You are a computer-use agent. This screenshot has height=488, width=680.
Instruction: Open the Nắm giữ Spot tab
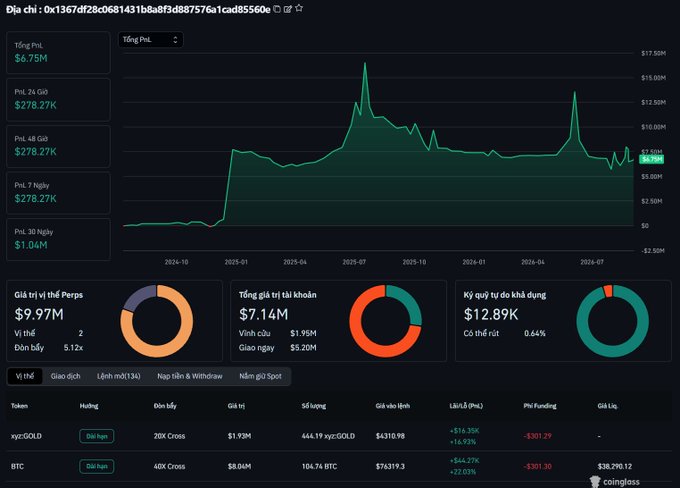click(260, 376)
